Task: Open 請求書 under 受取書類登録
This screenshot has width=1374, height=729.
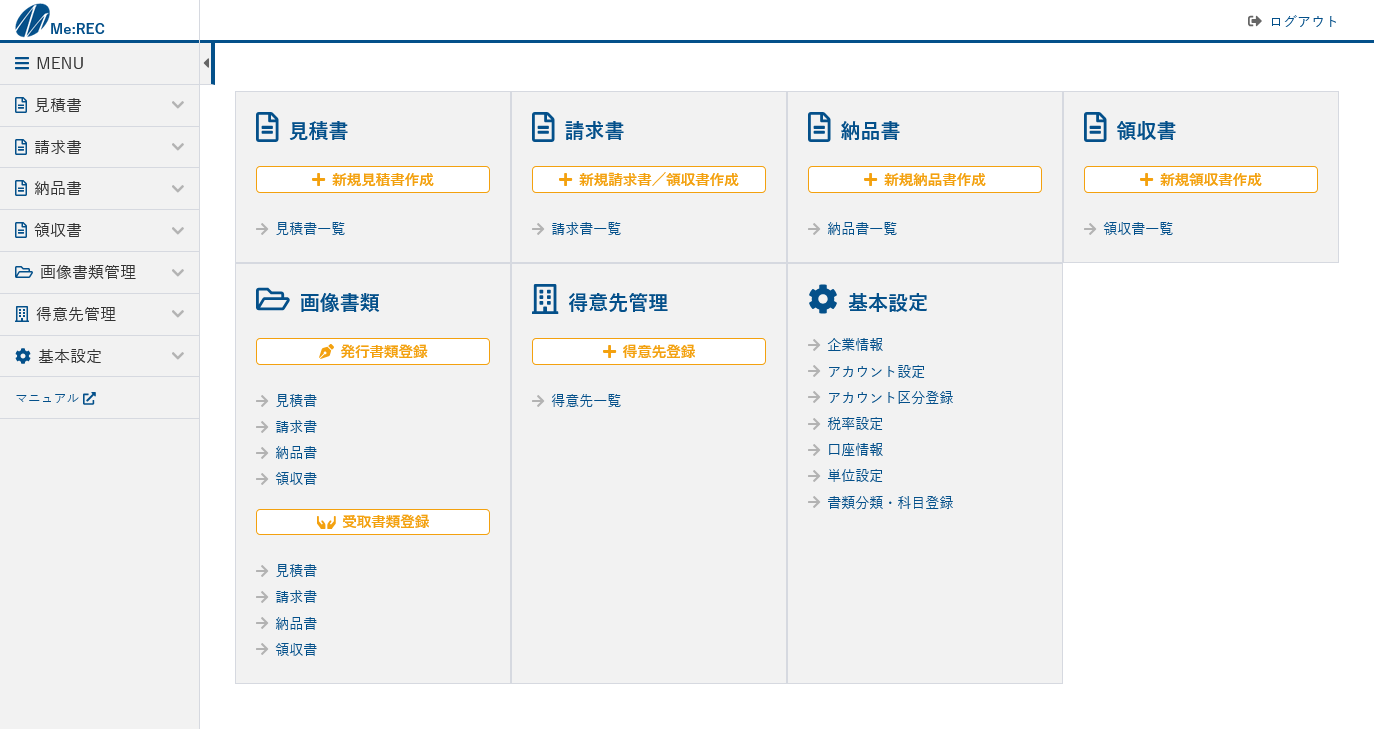Action: (296, 597)
